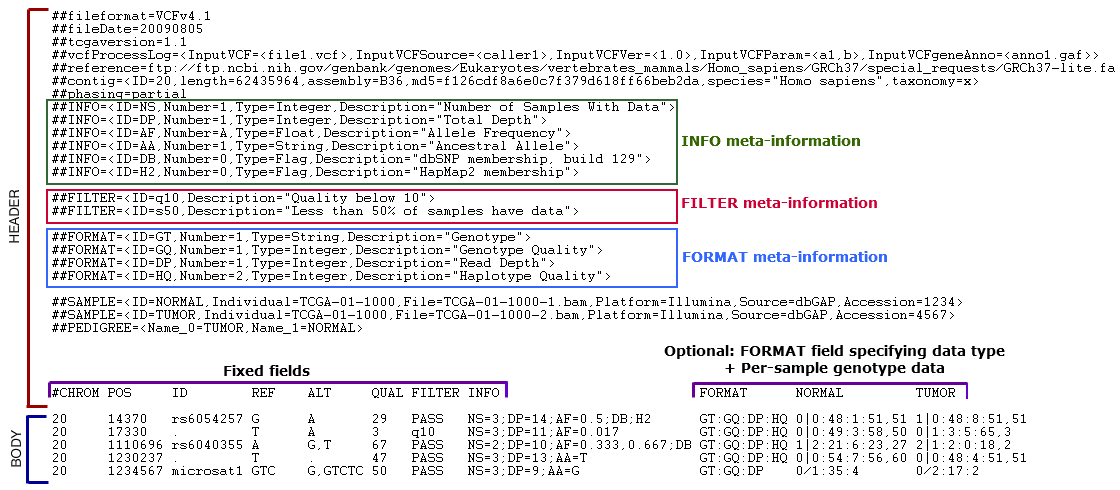Image resolution: width=1120 pixels, height=490 pixels.
Task: Select the #CHROM column header
Action: coord(73,393)
